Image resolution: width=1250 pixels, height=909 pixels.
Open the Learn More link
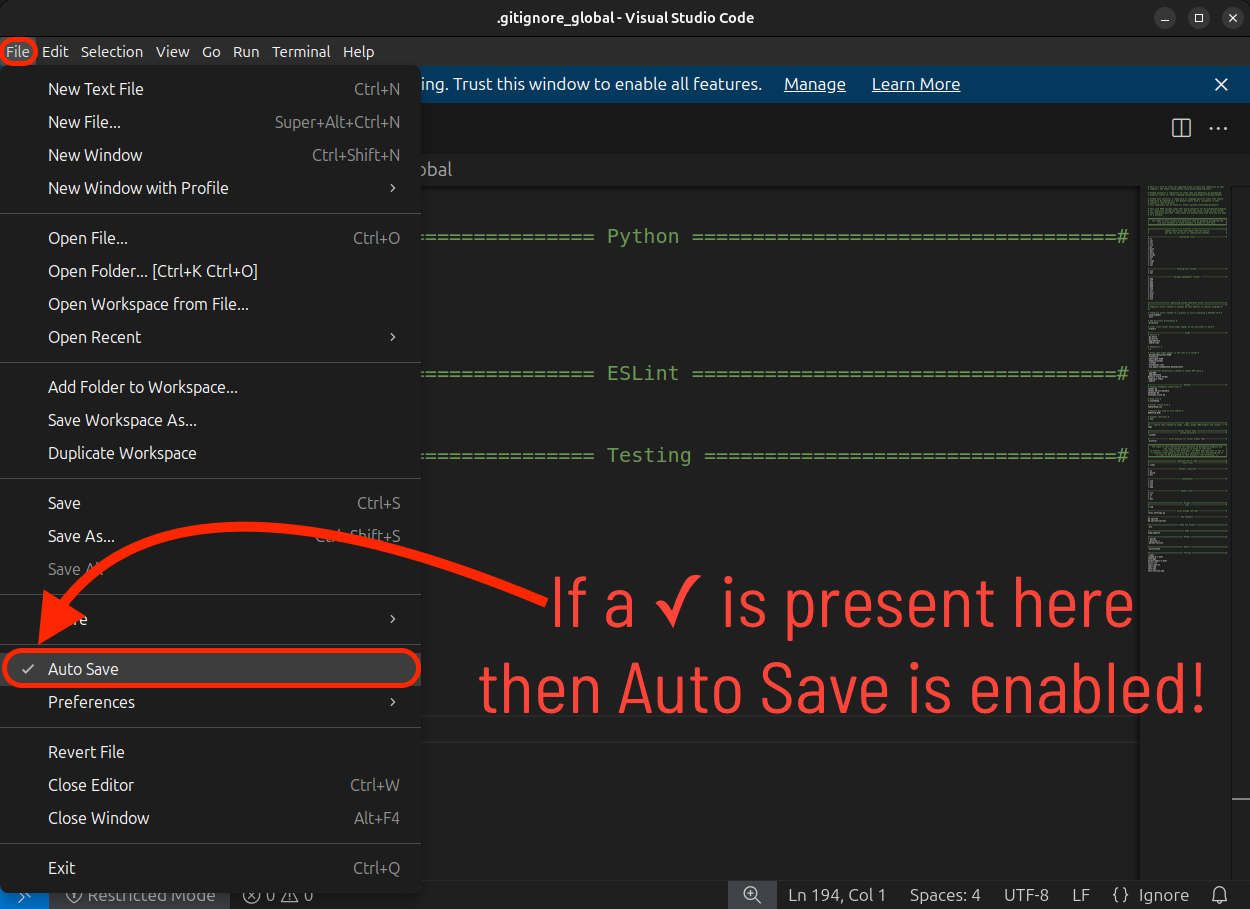[915, 84]
